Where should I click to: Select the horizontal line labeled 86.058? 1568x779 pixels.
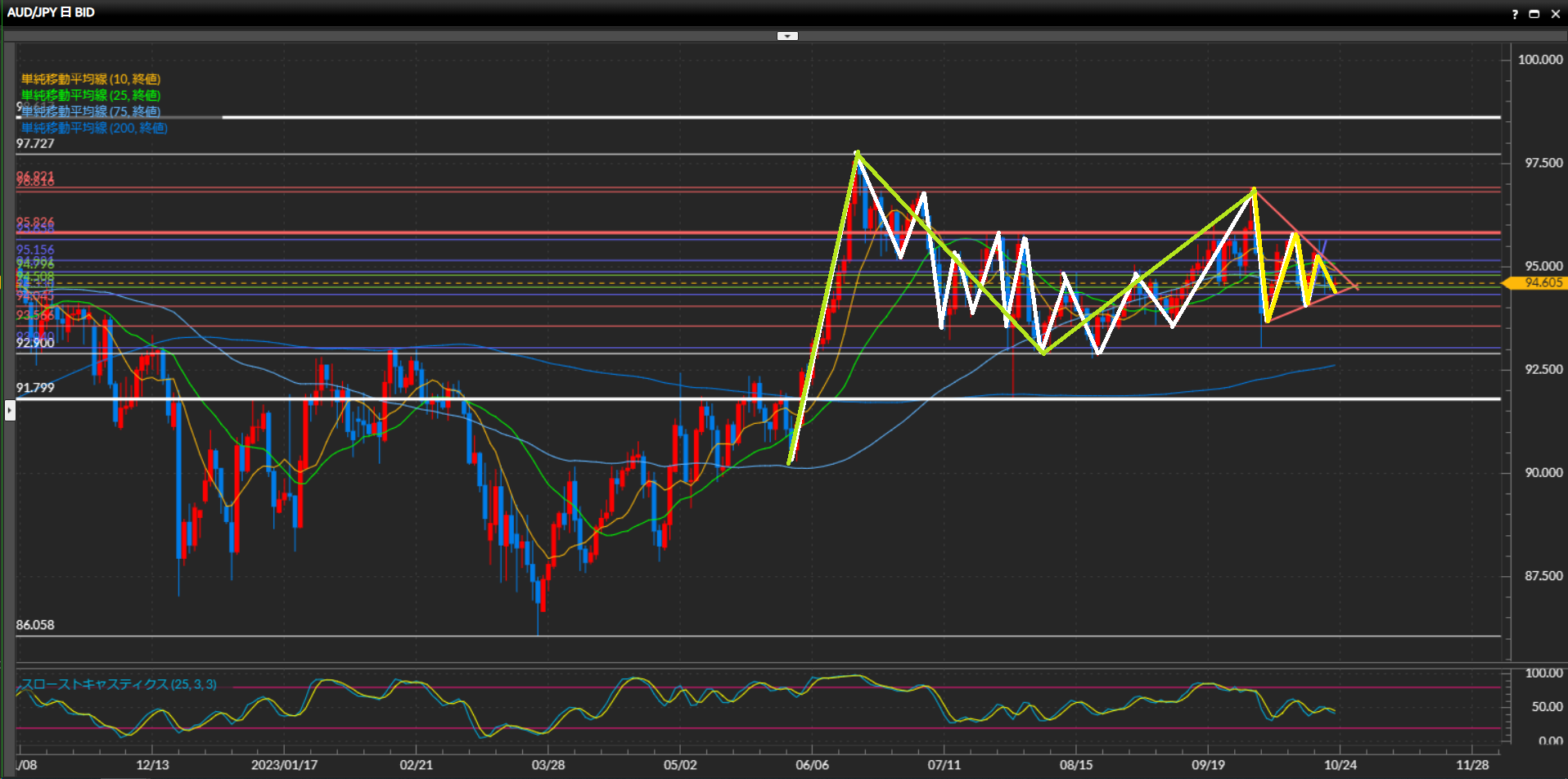click(x=737, y=636)
